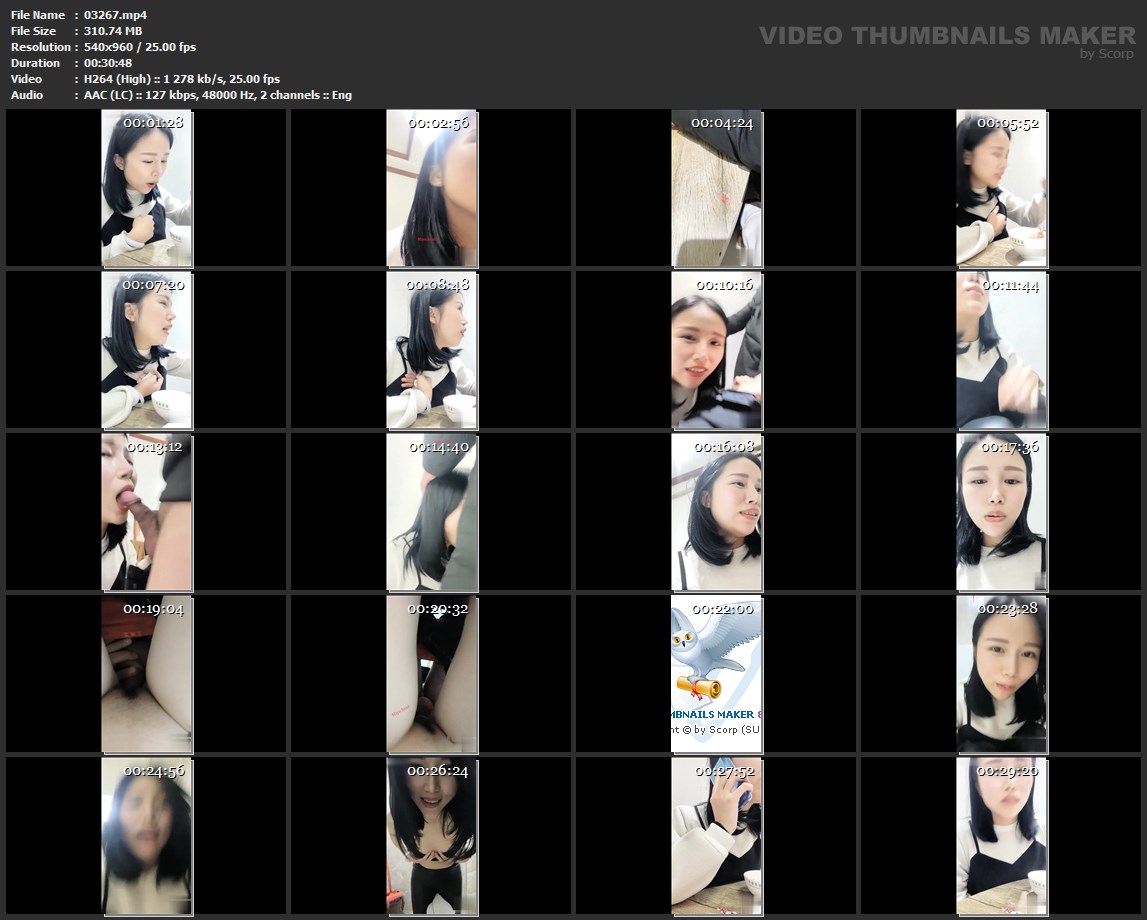Select the 00:11:44 frame
Screen dimensions: 1147x920
click(1001, 350)
